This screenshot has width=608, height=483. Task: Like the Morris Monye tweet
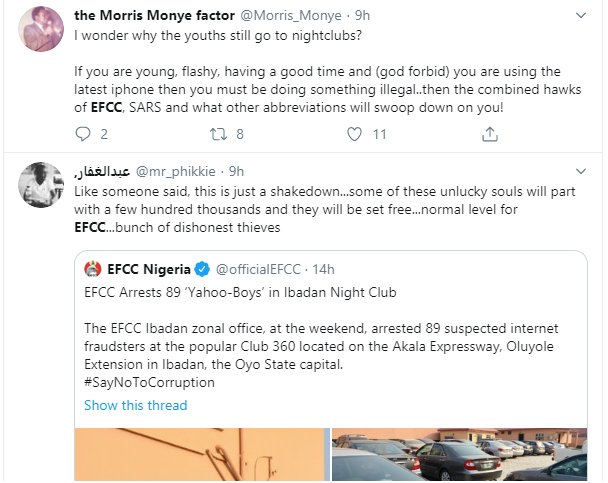(x=353, y=133)
